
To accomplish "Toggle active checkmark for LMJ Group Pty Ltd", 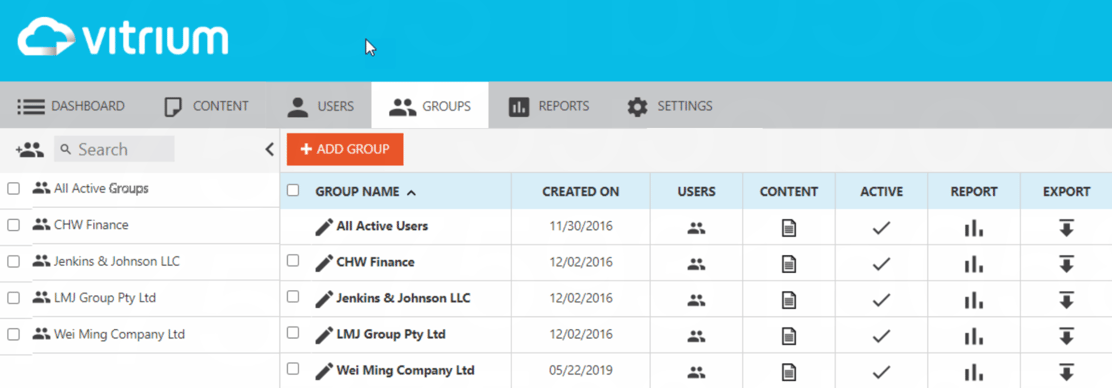I will (x=881, y=336).
